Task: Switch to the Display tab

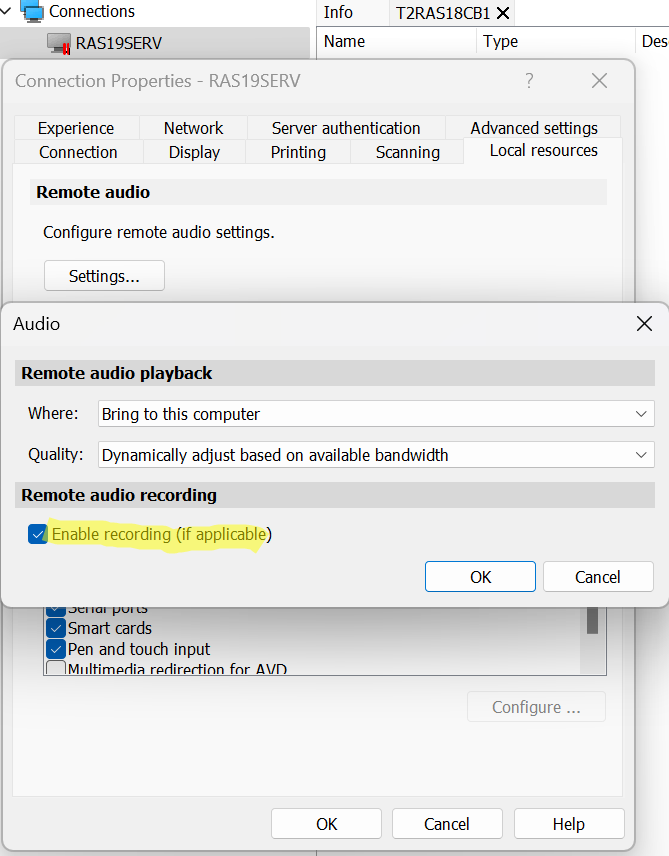Action: [194, 152]
